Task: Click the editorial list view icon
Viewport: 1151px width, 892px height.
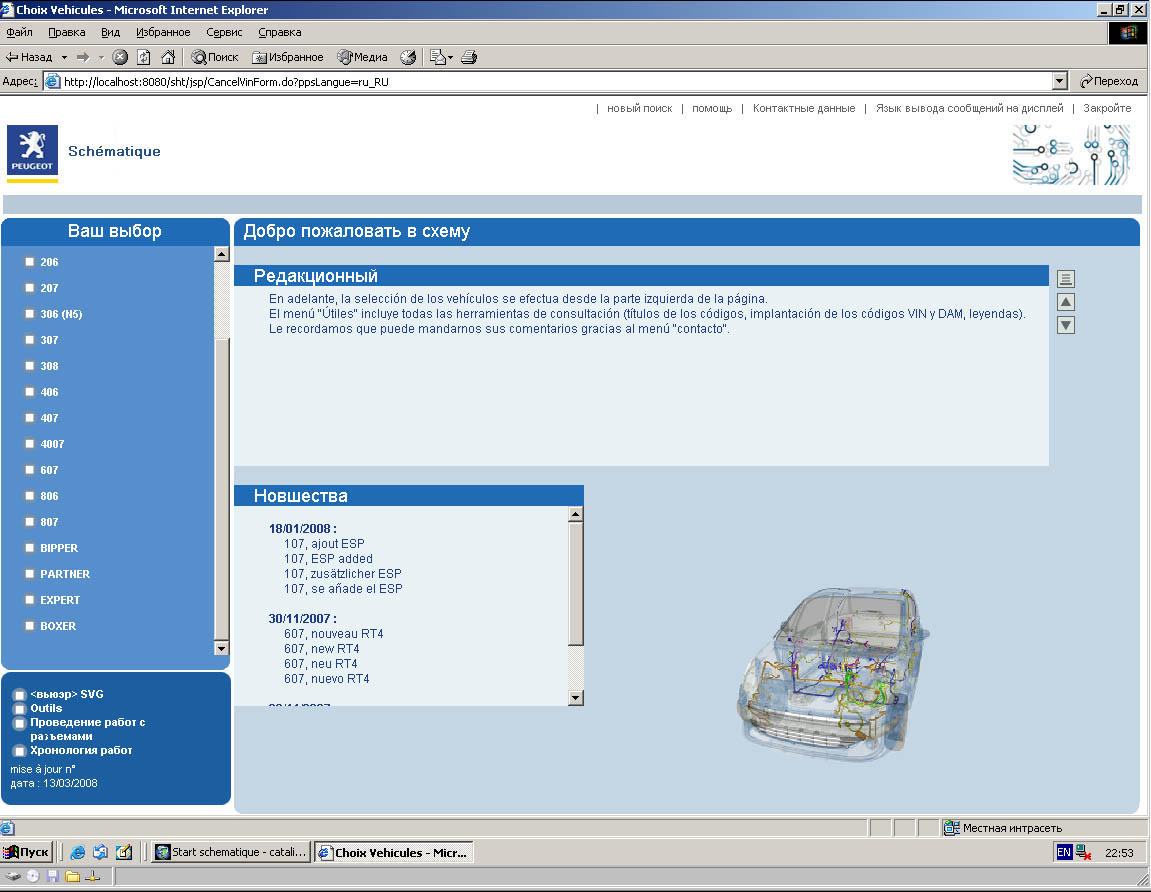Action: coord(1066,279)
